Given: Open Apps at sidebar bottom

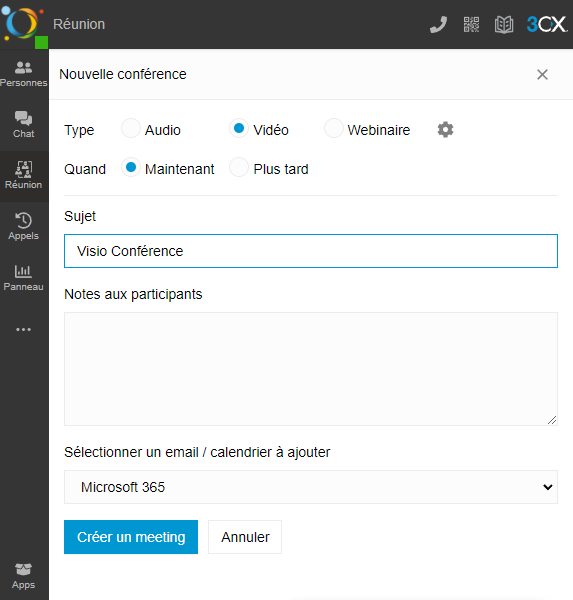Looking at the screenshot, I should point(24,576).
